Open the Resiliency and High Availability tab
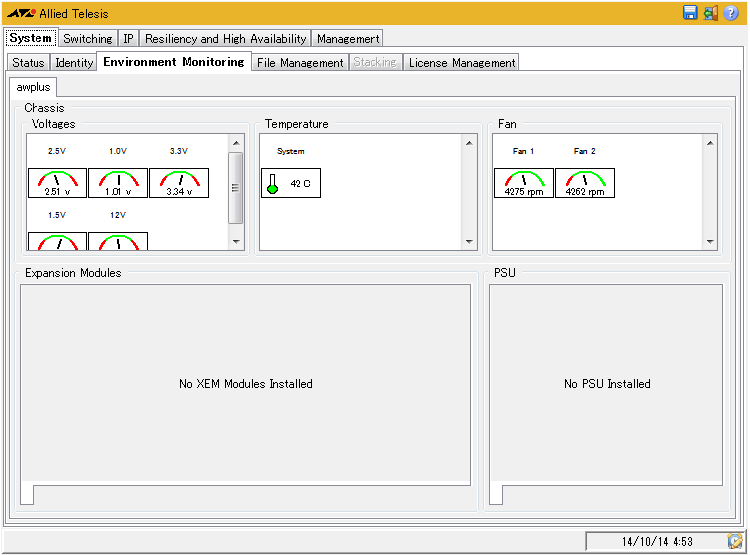This screenshot has width=750, height=555. click(x=225, y=39)
